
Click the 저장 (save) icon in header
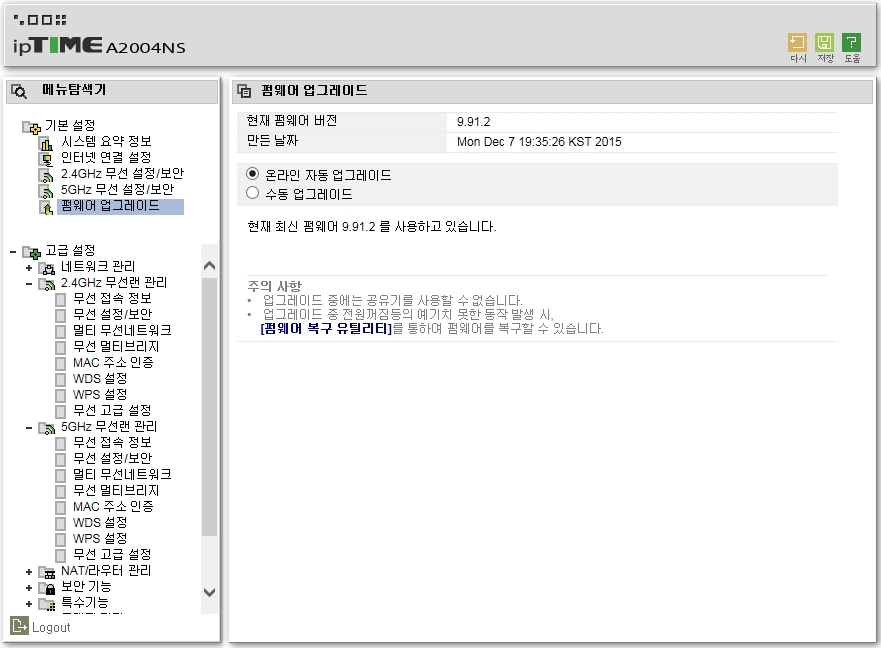coord(824,43)
